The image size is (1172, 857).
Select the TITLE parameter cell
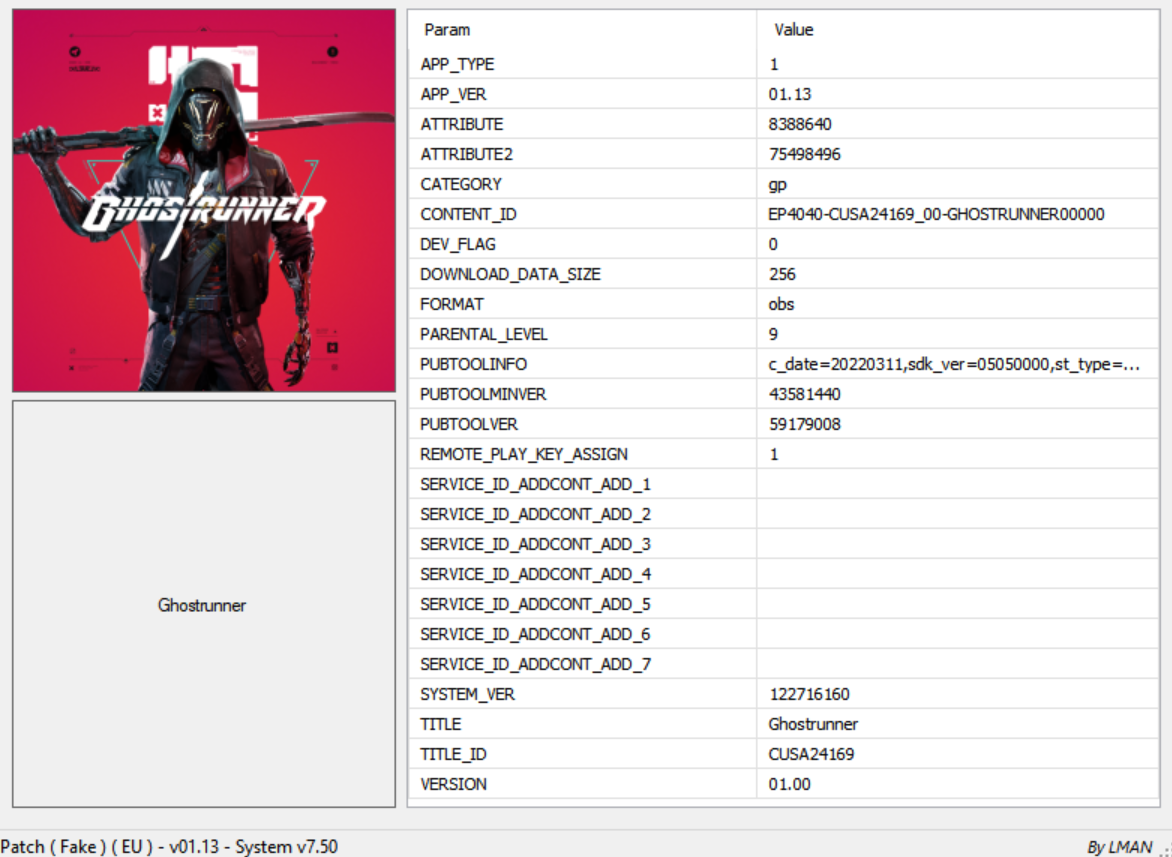582,724
